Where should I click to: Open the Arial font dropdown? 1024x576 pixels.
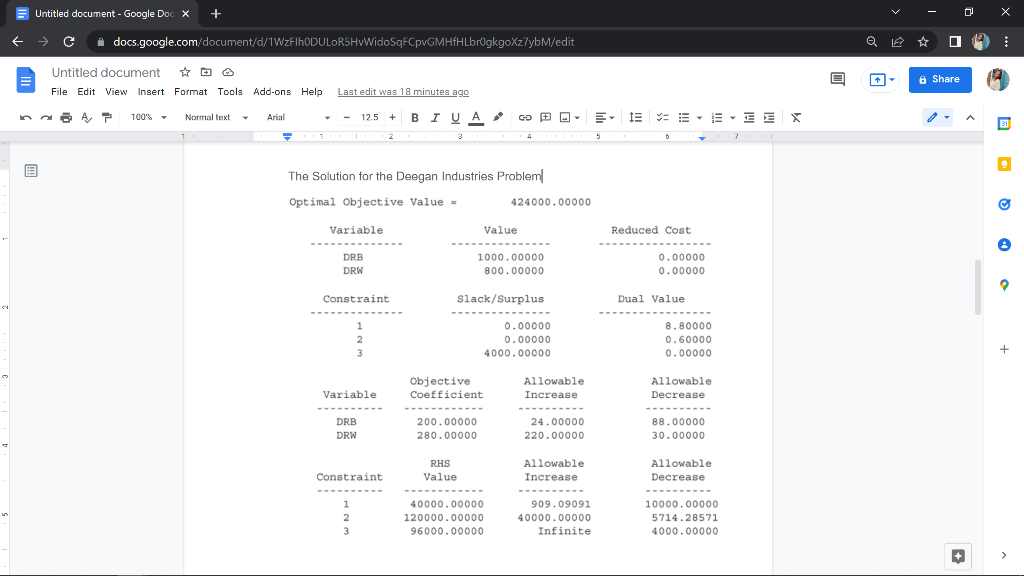pos(298,118)
